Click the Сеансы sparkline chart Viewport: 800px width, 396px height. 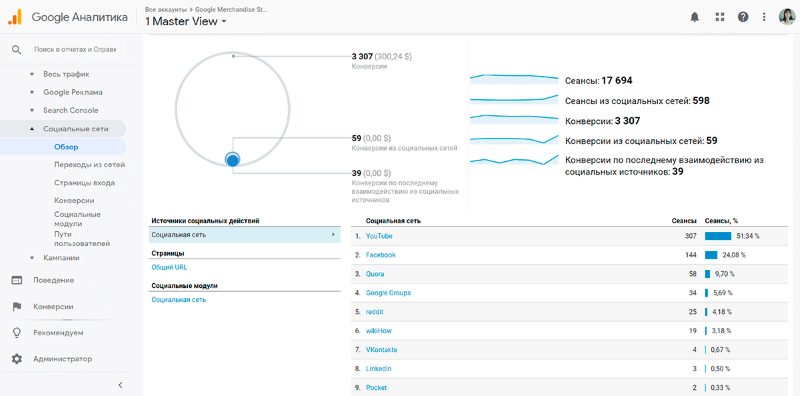[x=514, y=79]
